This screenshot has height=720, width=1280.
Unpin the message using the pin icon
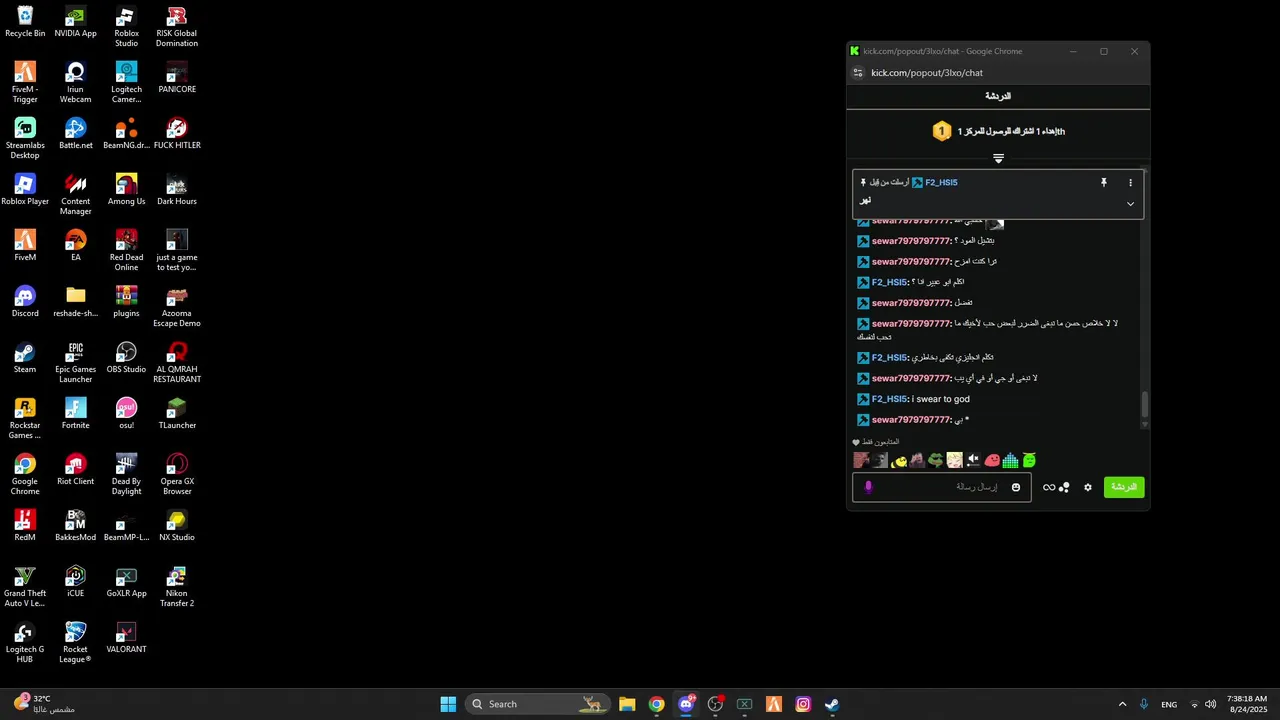[x=1104, y=183]
